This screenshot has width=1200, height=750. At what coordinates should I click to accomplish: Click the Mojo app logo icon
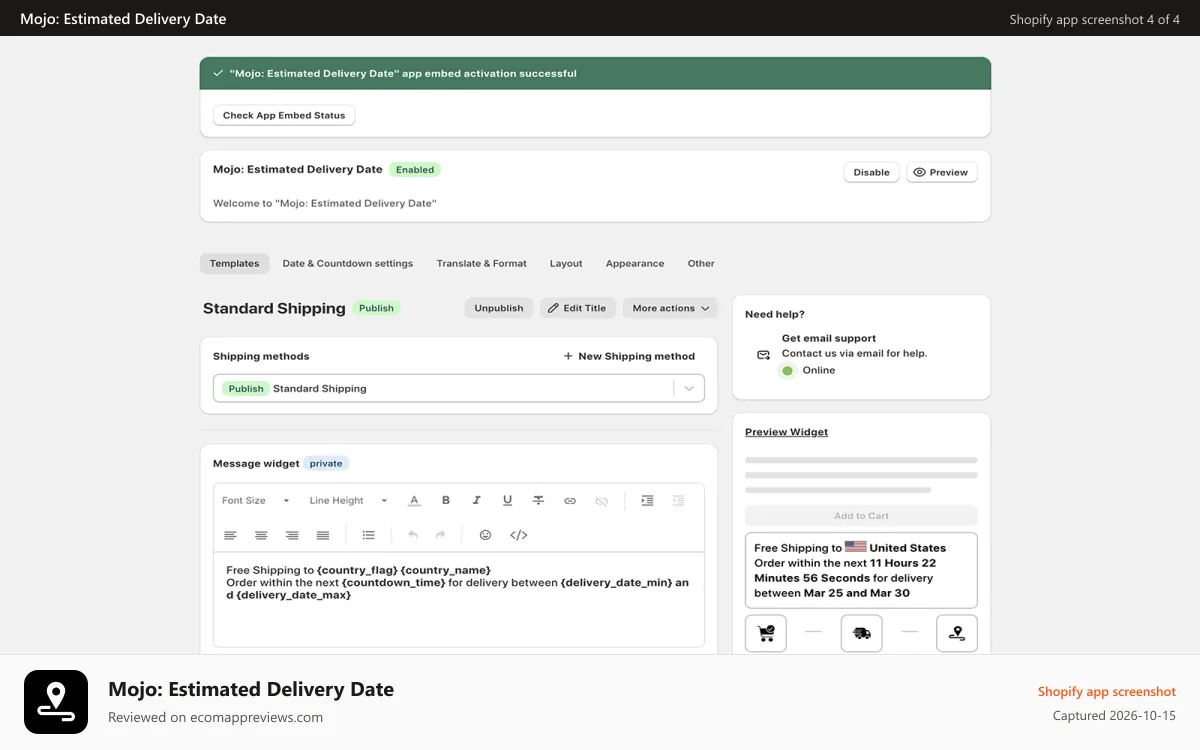[x=56, y=702]
